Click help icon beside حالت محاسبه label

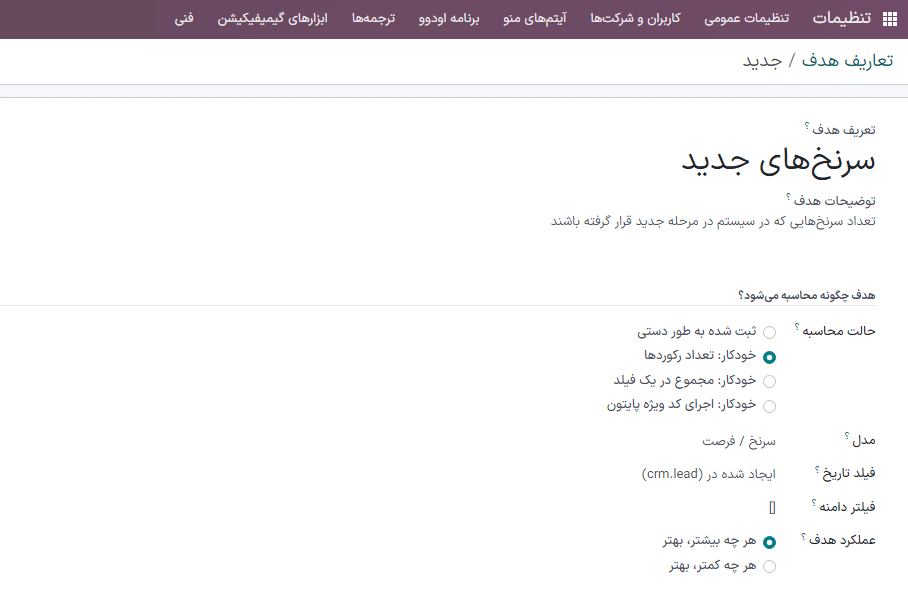coord(811,326)
